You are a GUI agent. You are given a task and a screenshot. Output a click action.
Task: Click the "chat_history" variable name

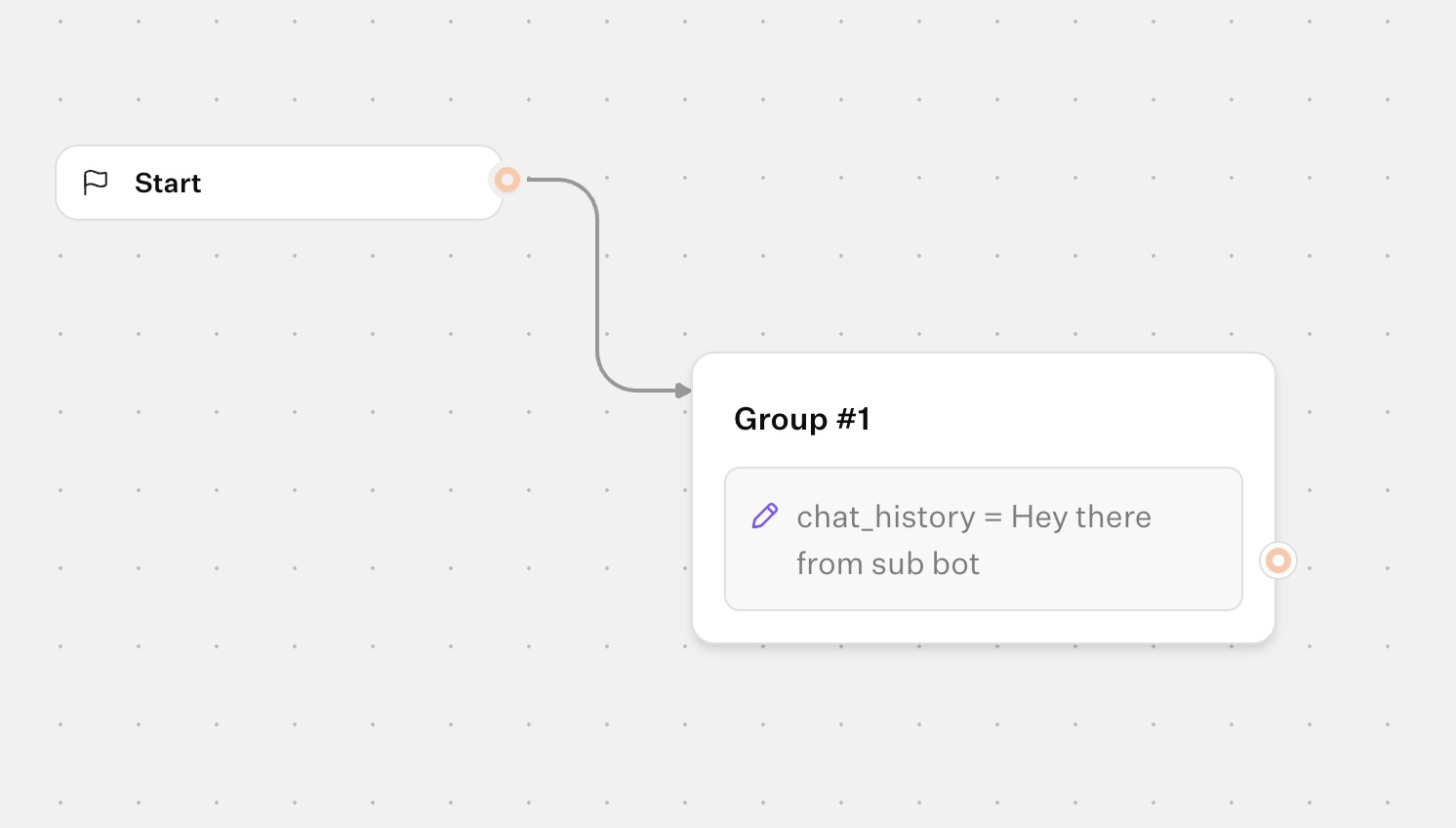[x=885, y=517]
